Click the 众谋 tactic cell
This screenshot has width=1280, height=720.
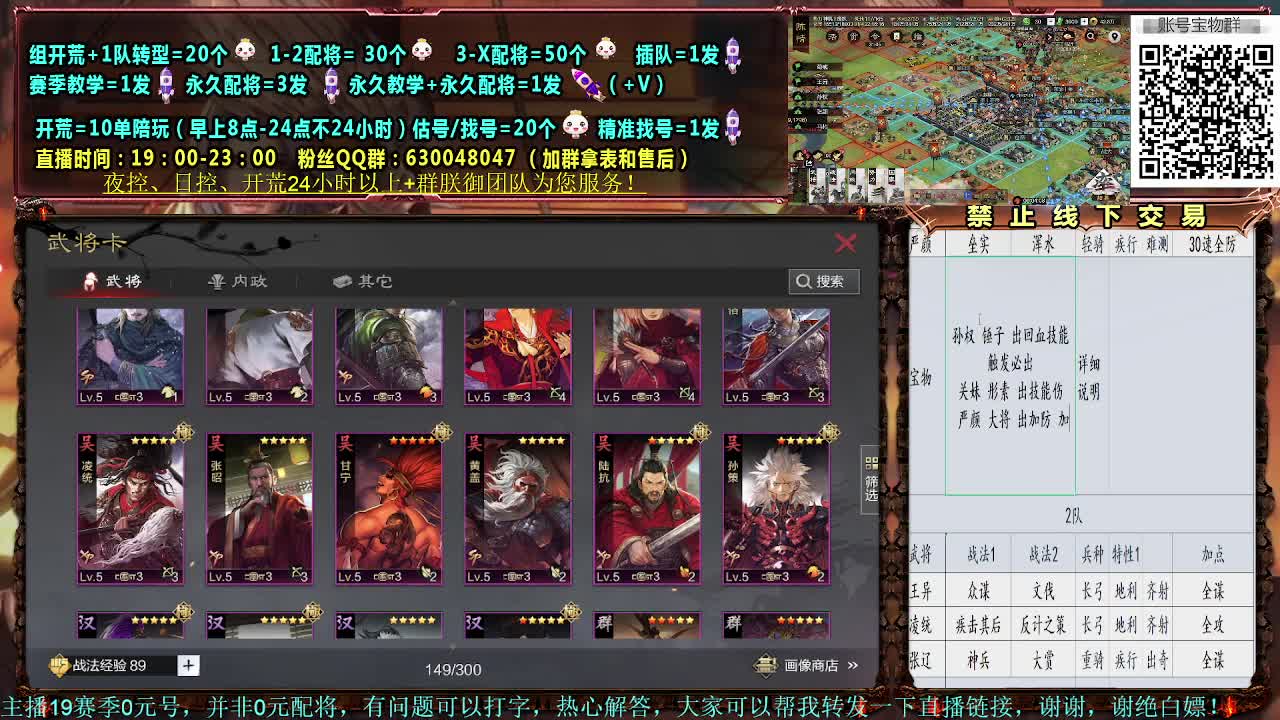pyautogui.click(x=978, y=590)
